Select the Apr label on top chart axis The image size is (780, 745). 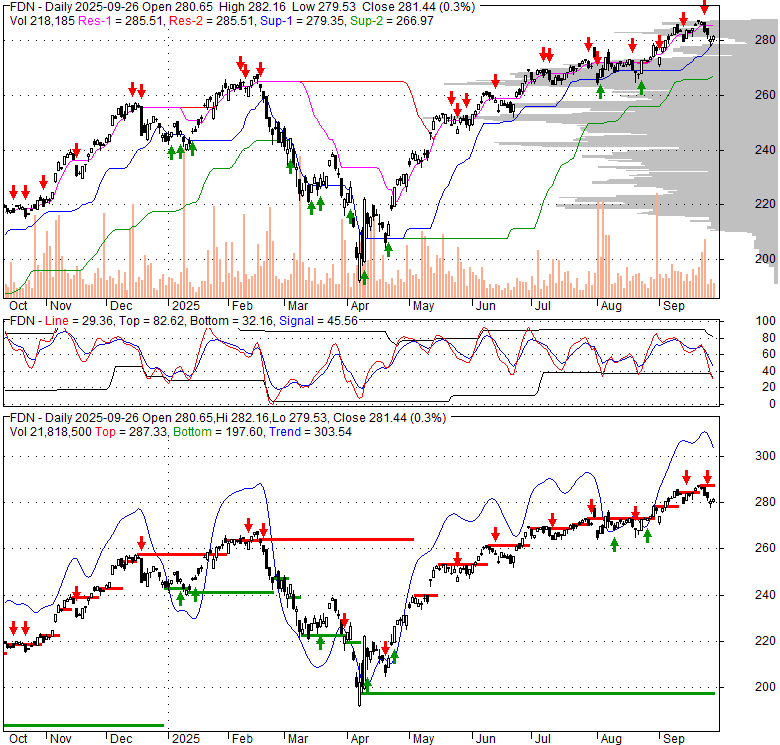360,306
